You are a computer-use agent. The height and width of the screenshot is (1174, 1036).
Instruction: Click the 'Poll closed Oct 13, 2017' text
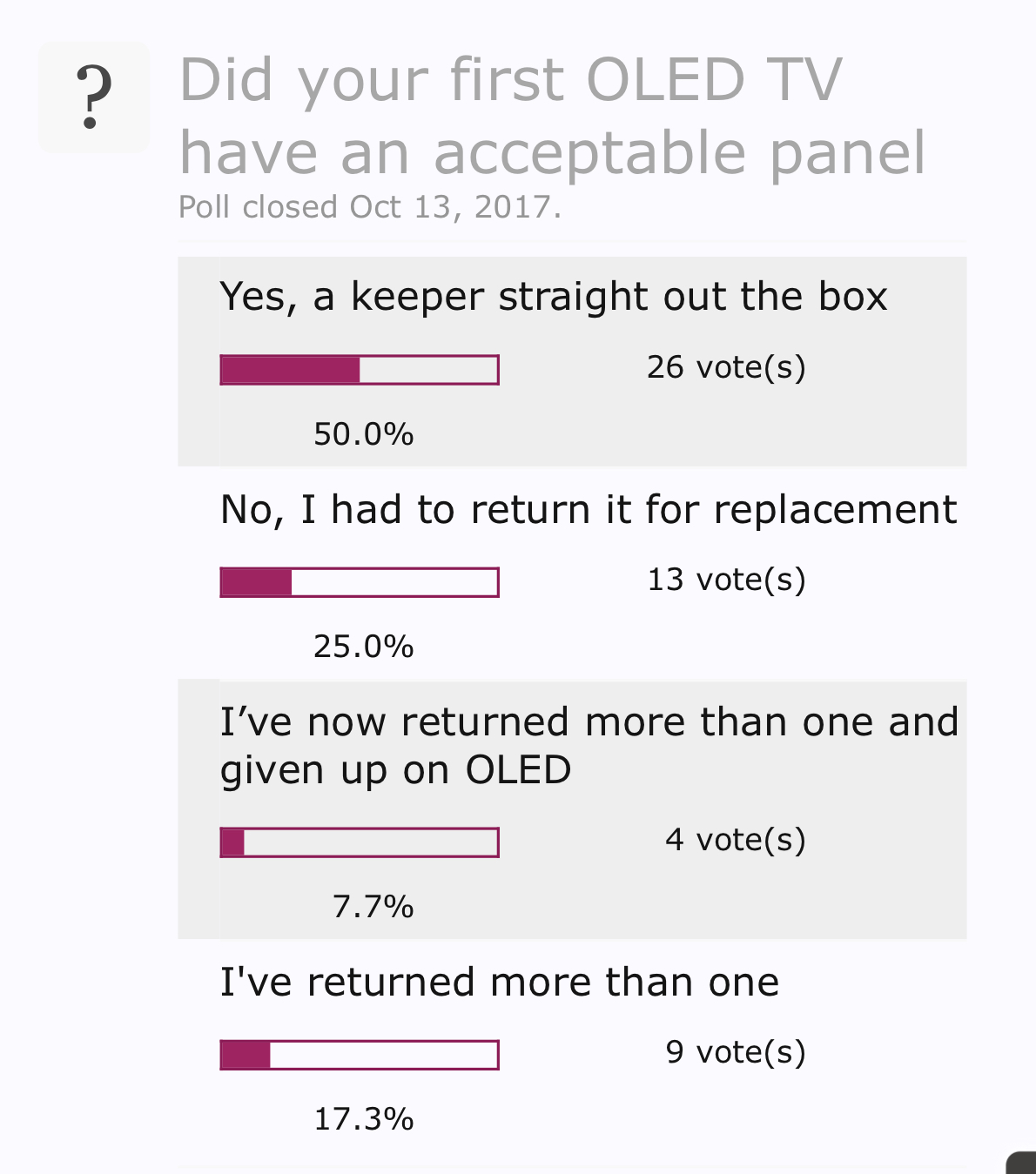pyautogui.click(x=370, y=207)
